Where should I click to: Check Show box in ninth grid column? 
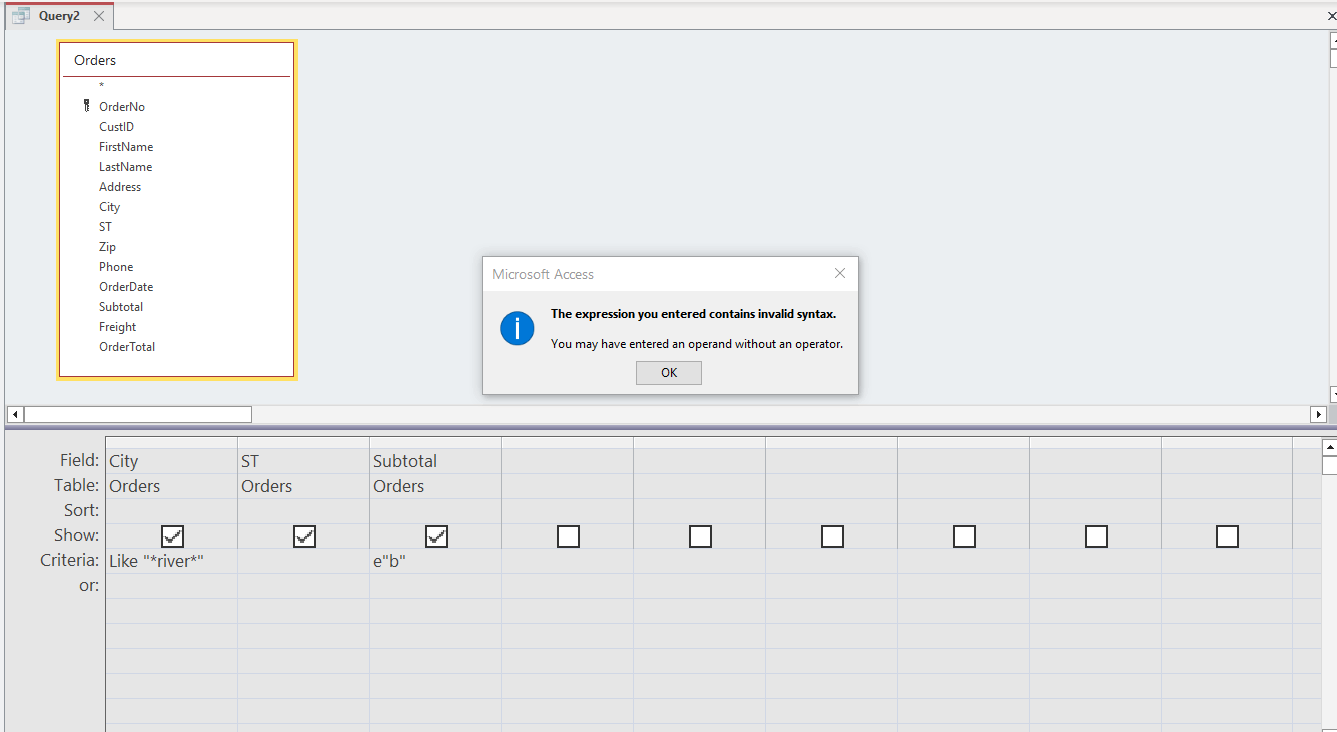(x=1228, y=536)
